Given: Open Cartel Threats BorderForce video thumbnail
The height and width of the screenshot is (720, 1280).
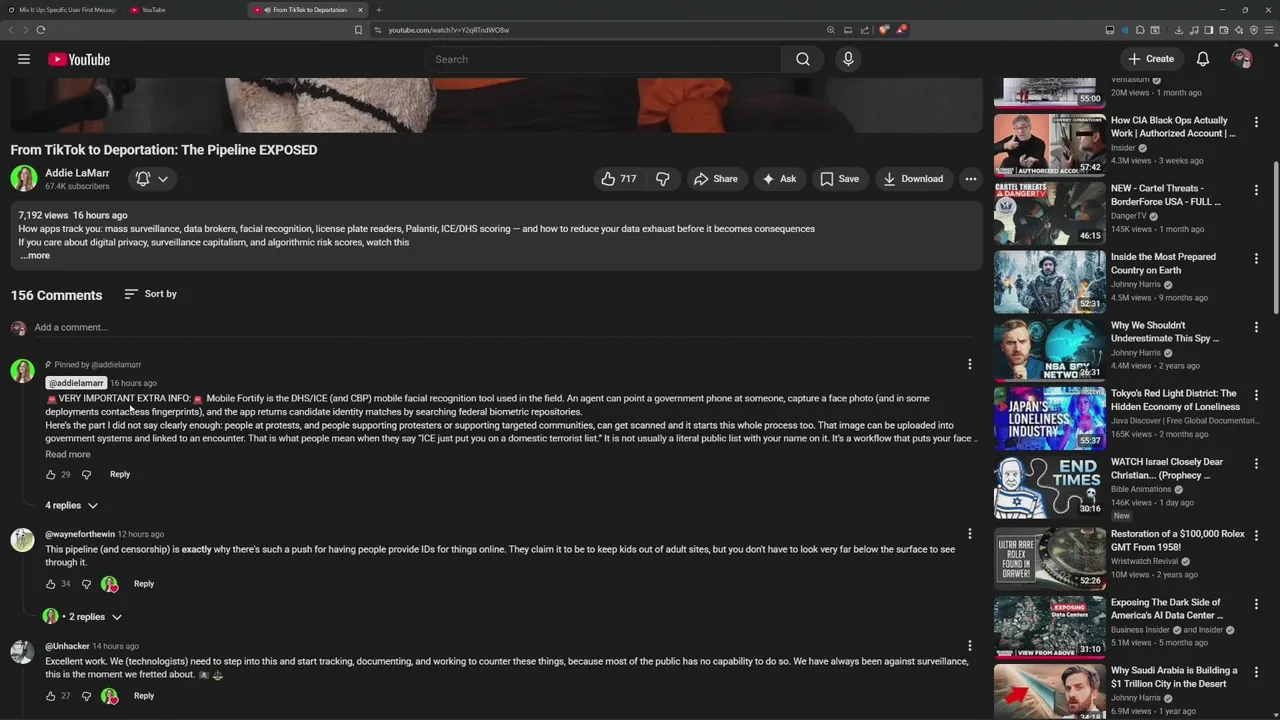Looking at the screenshot, I should tap(1049, 213).
